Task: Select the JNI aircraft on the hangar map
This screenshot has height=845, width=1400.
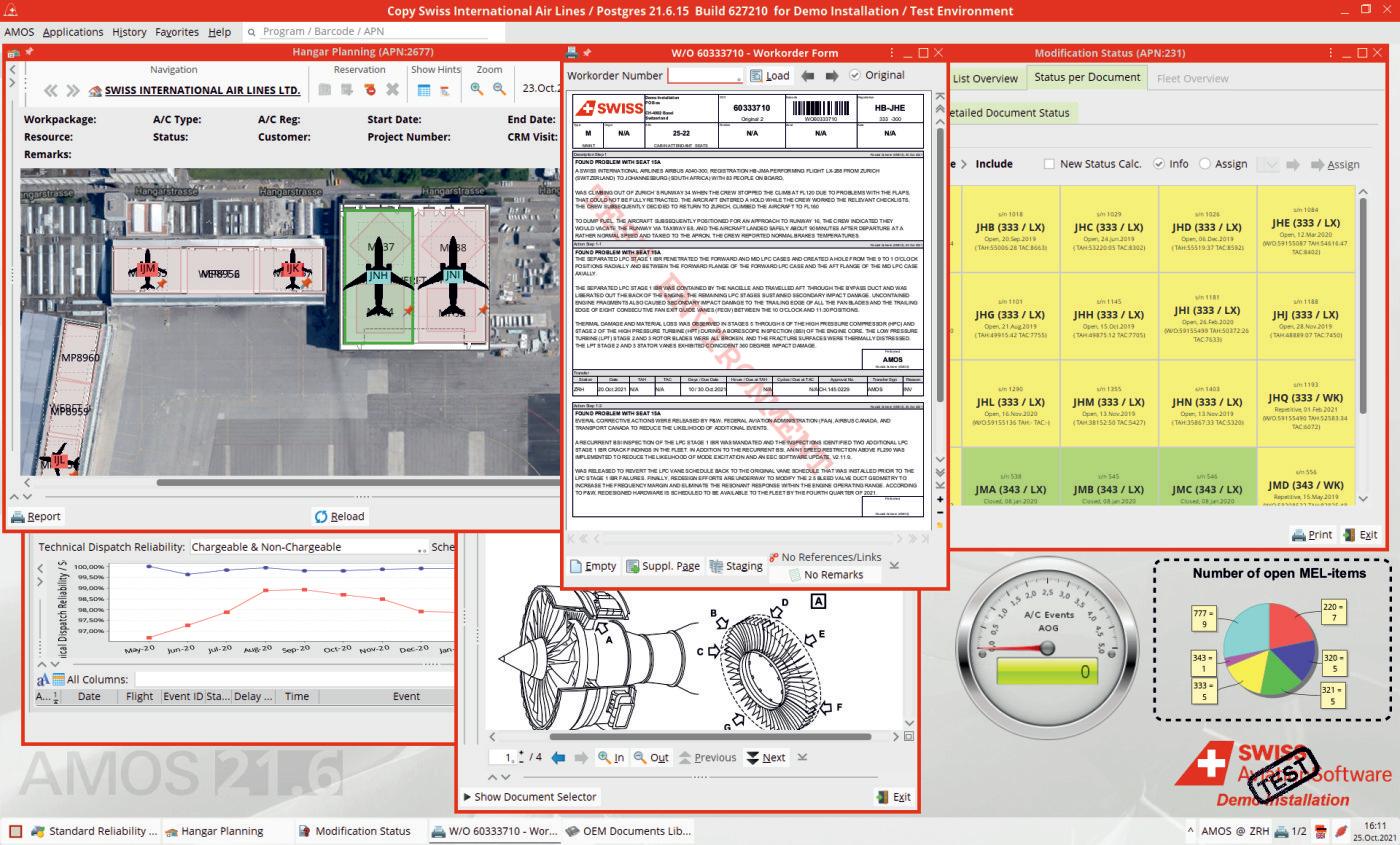Action: pos(452,276)
